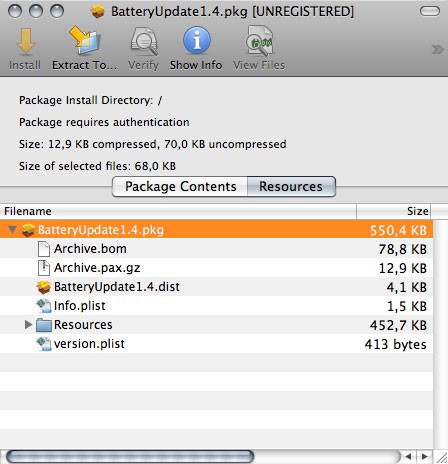Click the 1,5 KB size cell
448x464 pixels.
[407, 306]
